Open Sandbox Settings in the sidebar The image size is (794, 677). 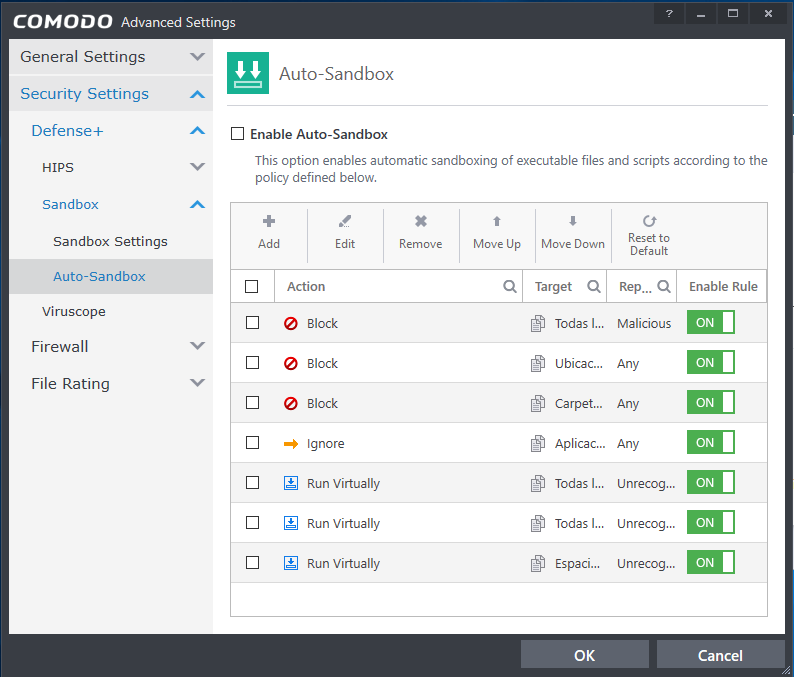(110, 242)
